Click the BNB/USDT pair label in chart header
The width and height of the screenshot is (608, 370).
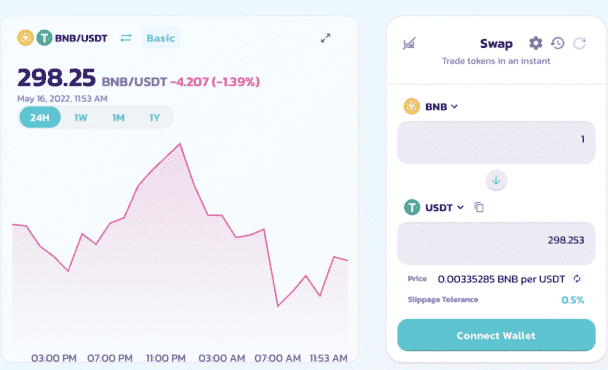81,38
